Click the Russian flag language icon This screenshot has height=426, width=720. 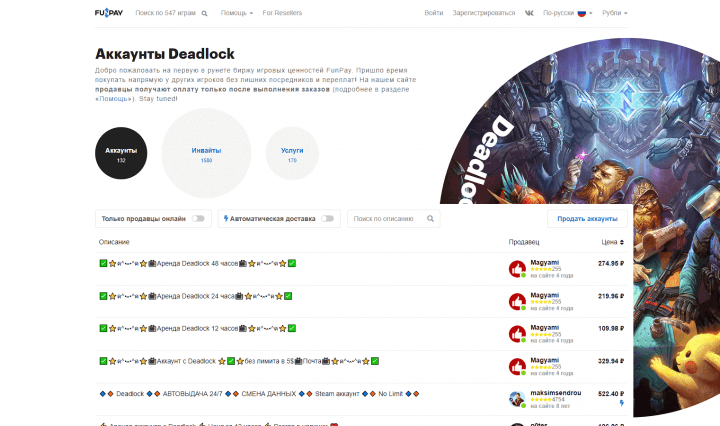tap(582, 13)
